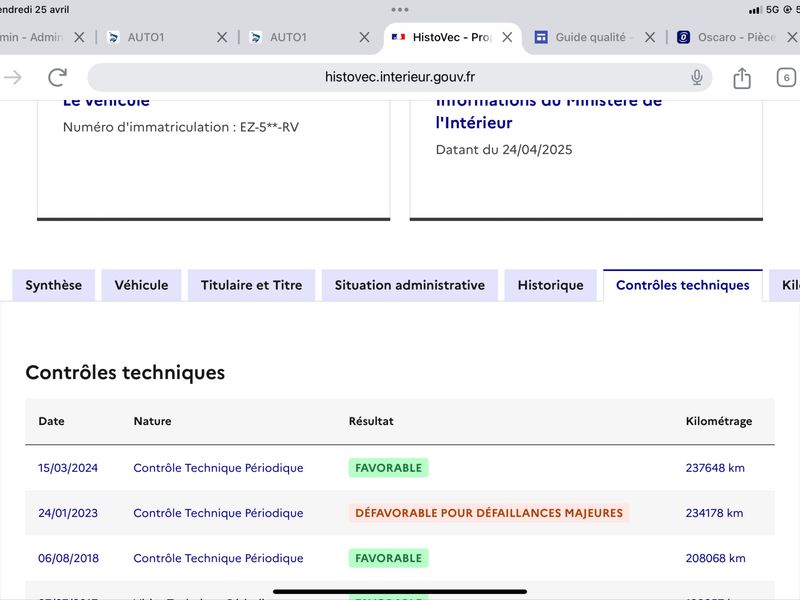This screenshot has height=600, width=800.
Task: Focus the histovec.interieur.gouv.fr address bar
Action: tap(399, 78)
